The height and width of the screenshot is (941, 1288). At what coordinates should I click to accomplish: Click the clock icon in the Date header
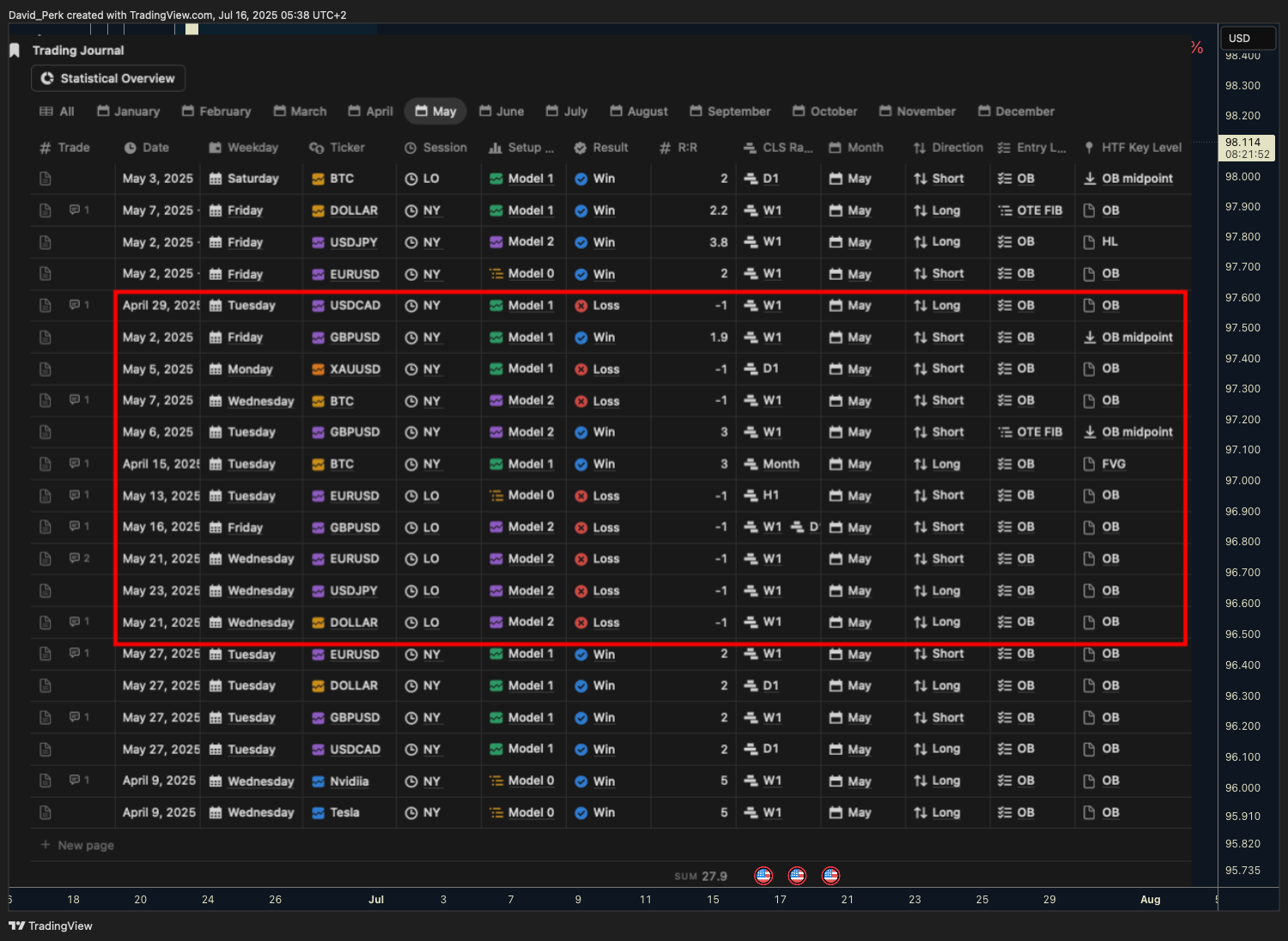(131, 148)
